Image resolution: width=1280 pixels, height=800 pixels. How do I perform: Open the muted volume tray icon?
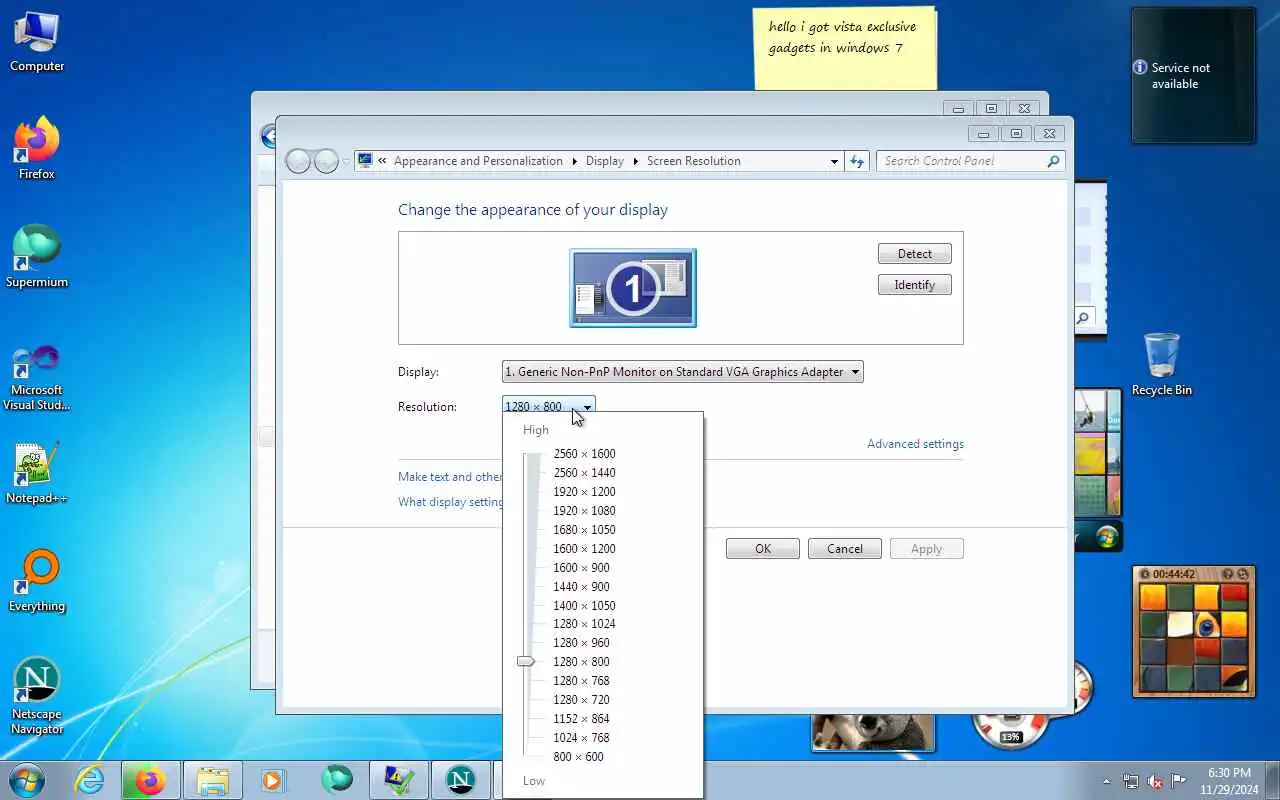[1155, 781]
